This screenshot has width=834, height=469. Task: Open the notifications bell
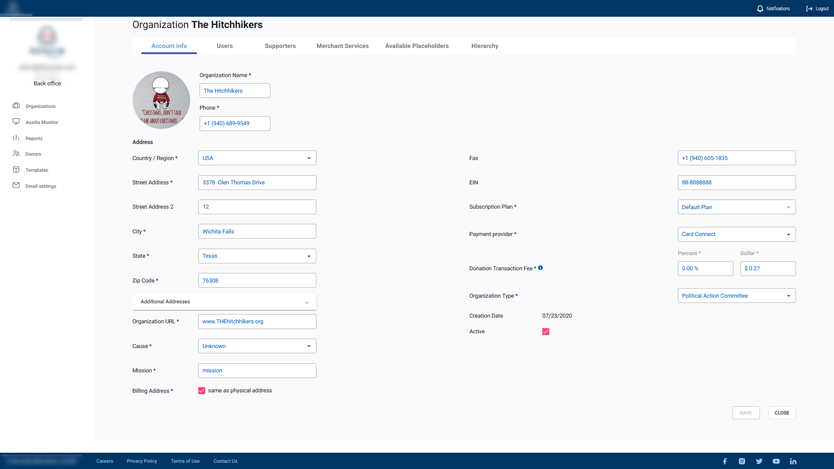(760, 8)
